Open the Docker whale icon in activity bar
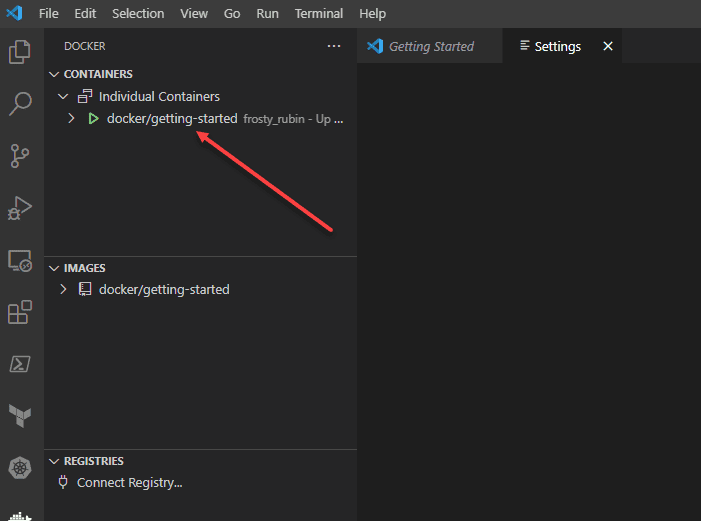The image size is (701, 521). click(20, 516)
